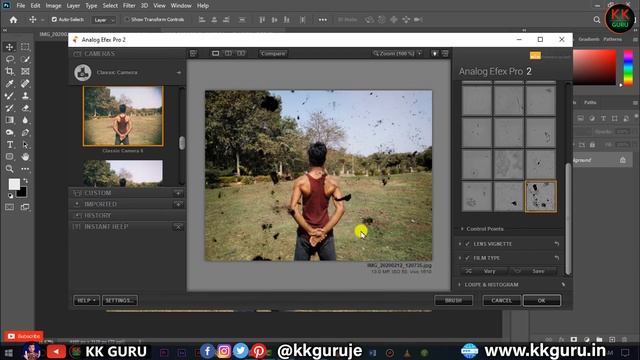Open the SETTINGS... button
The width and height of the screenshot is (640, 360).
(120, 300)
